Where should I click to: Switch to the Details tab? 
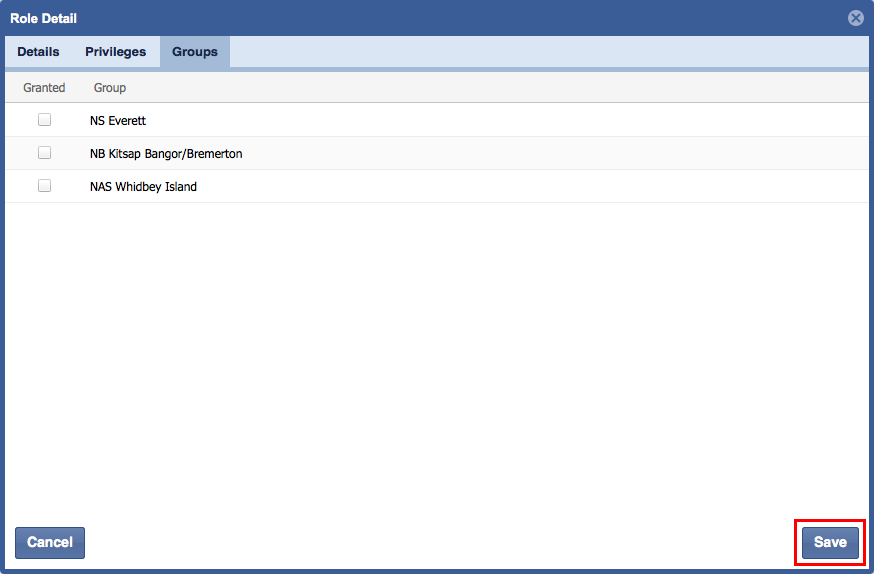click(38, 52)
